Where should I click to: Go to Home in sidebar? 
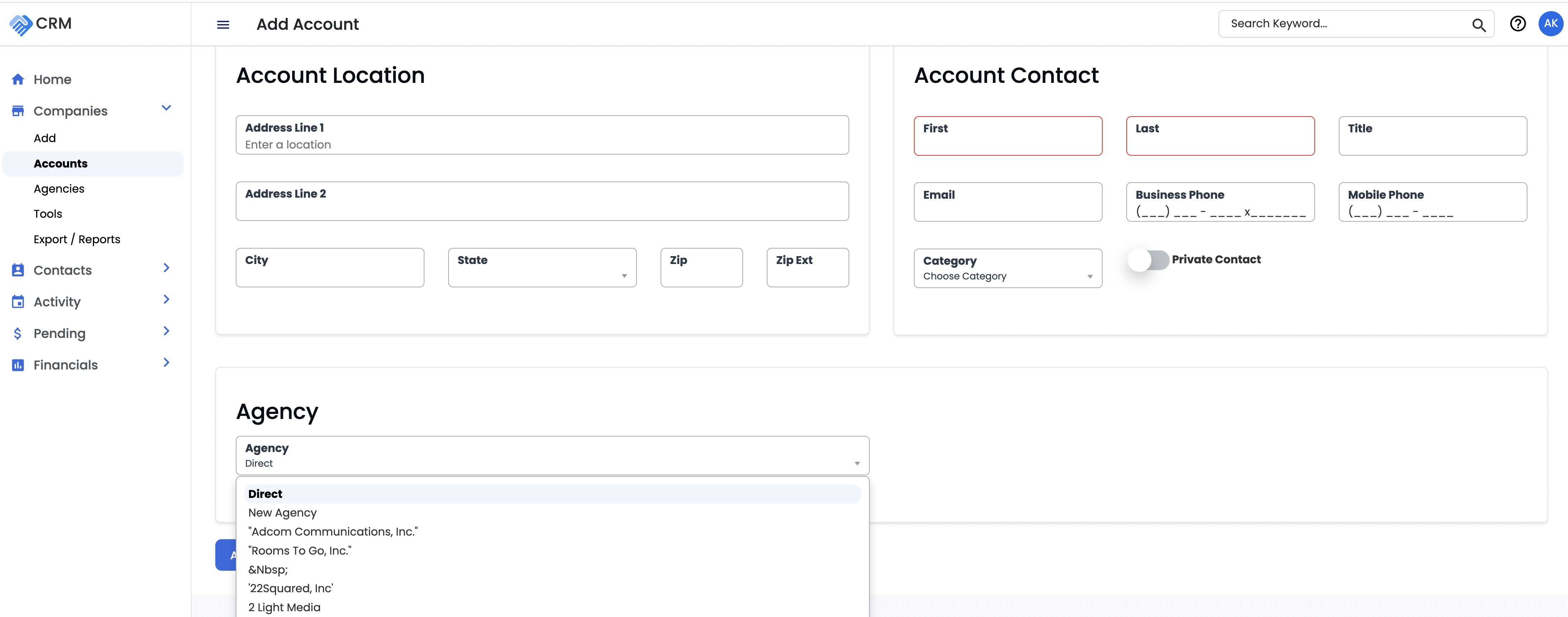(x=52, y=79)
